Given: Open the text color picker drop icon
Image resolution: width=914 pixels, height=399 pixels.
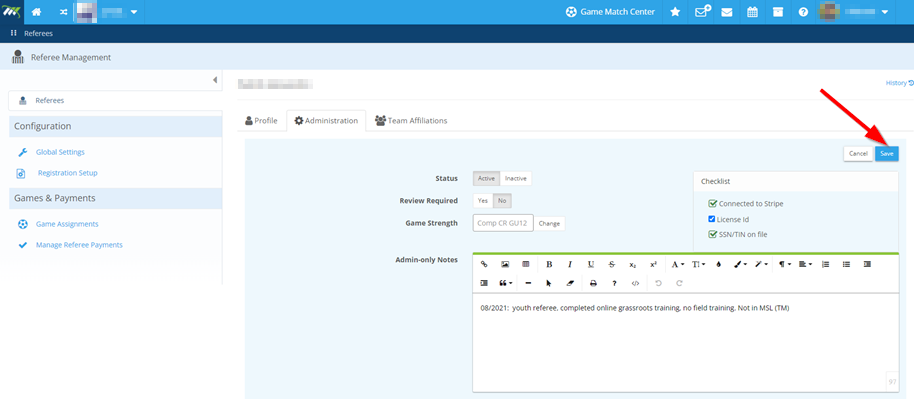Looking at the screenshot, I should pos(718,264).
